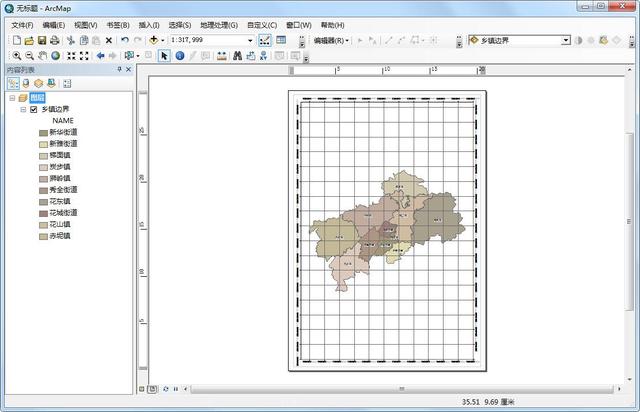The height and width of the screenshot is (412, 640).
Task: Pause map drawing
Action: [x=176, y=389]
